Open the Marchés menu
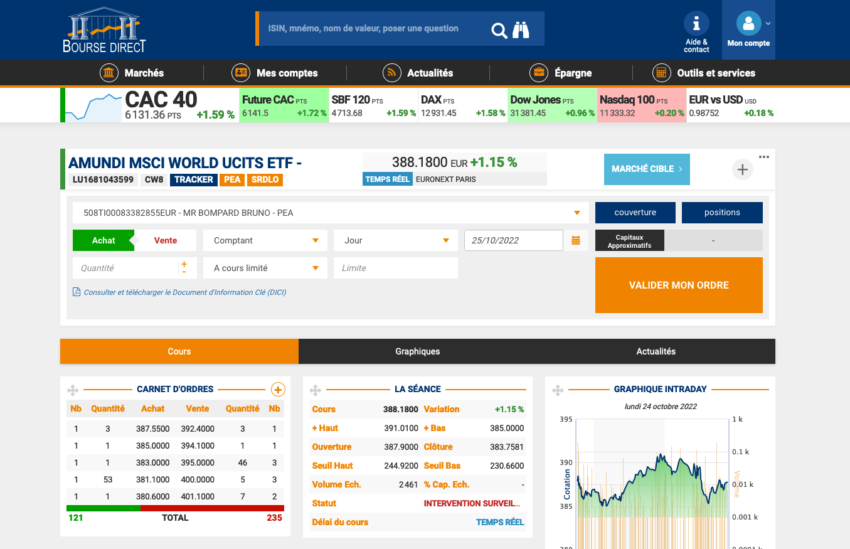This screenshot has height=549, width=850. coord(132,73)
